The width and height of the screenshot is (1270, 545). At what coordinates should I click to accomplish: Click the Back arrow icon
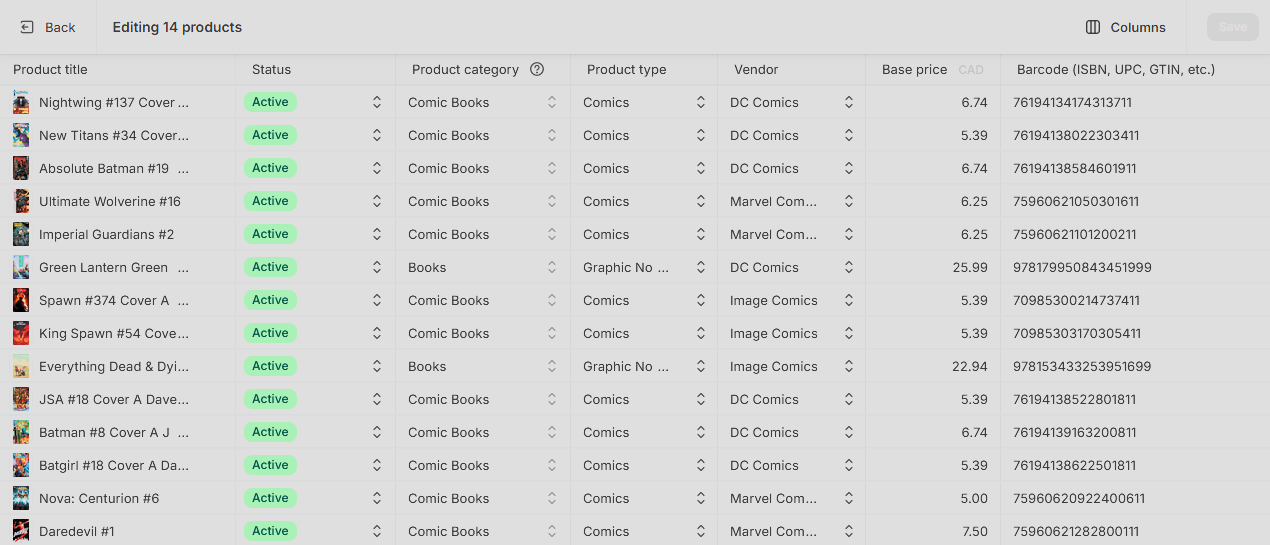tap(27, 27)
